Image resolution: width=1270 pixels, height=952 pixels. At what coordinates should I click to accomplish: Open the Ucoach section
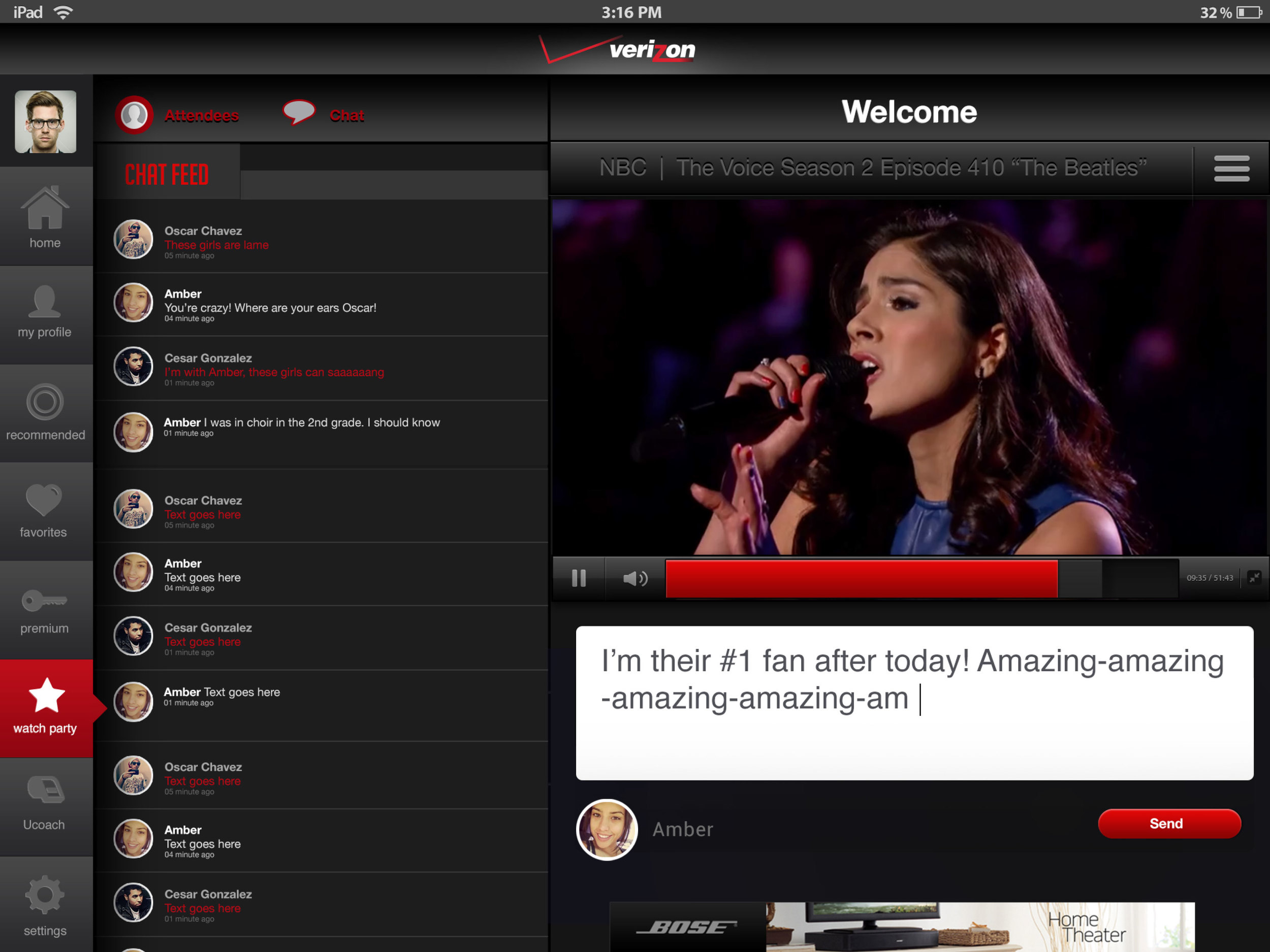coord(45,803)
